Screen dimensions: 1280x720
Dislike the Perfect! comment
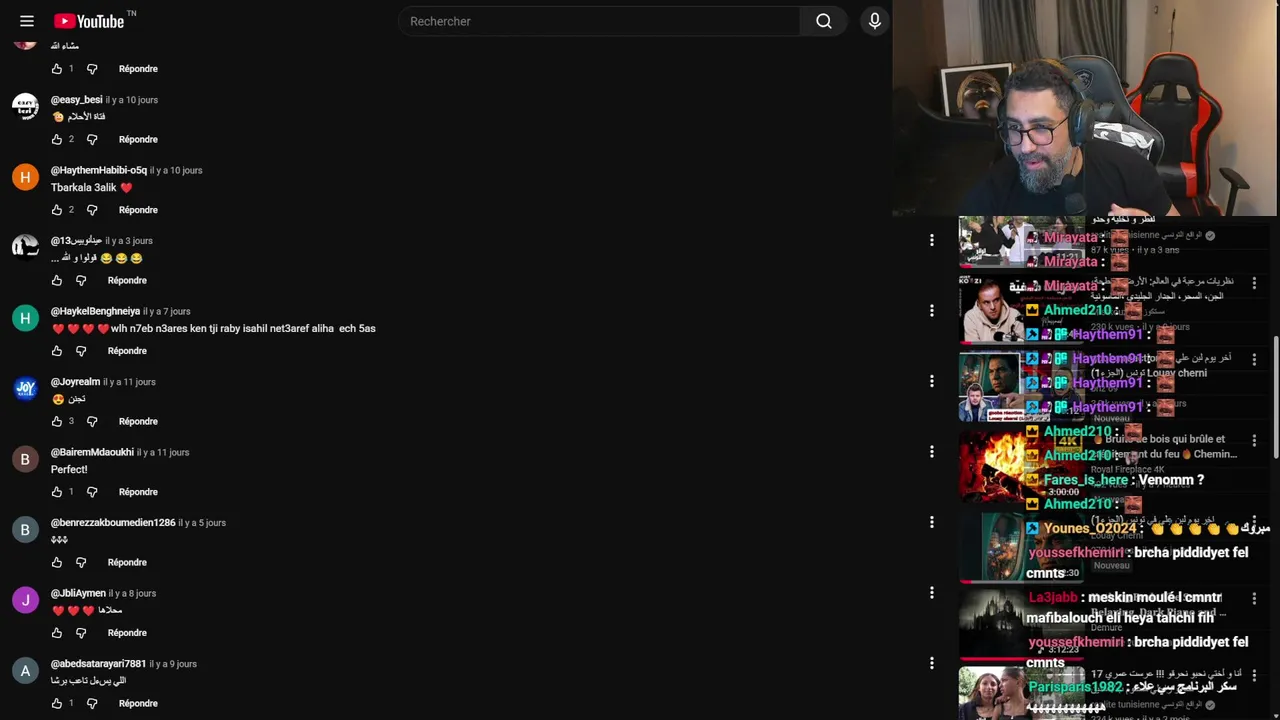pyautogui.click(x=92, y=492)
